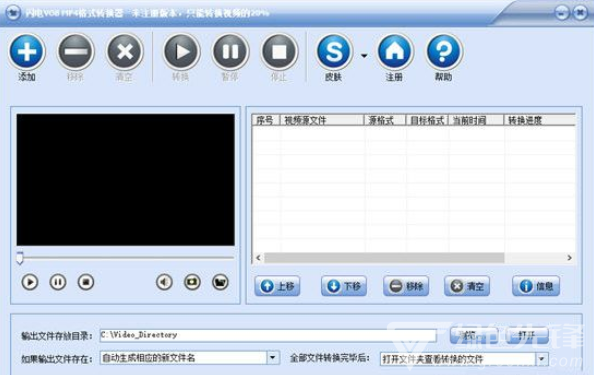
Task: Open the folder icon under the preview
Action: pyautogui.click(x=220, y=282)
